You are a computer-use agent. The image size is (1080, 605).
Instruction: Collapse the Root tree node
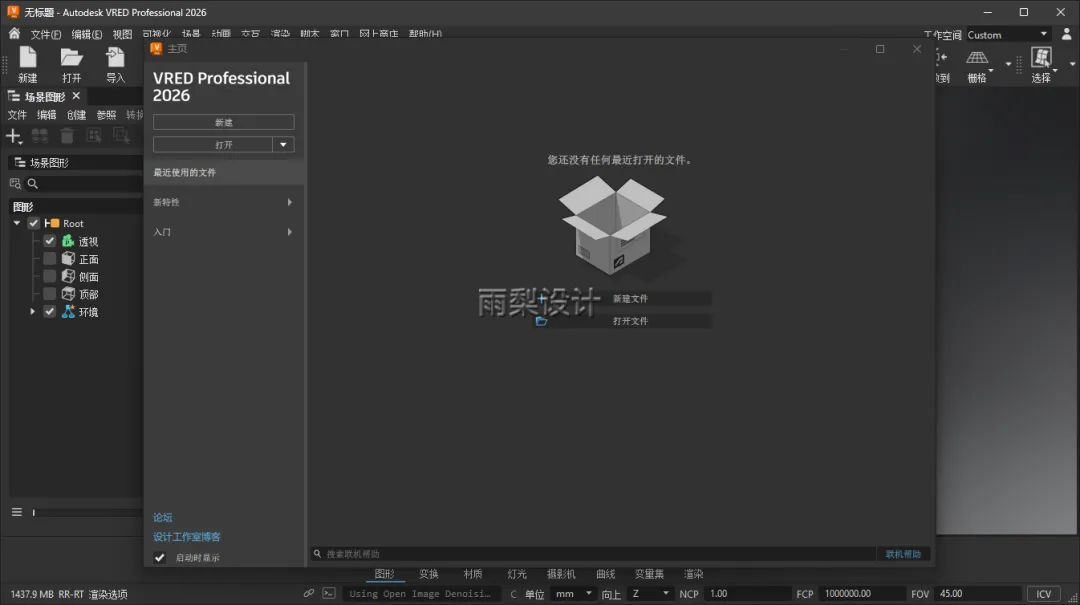(17, 223)
